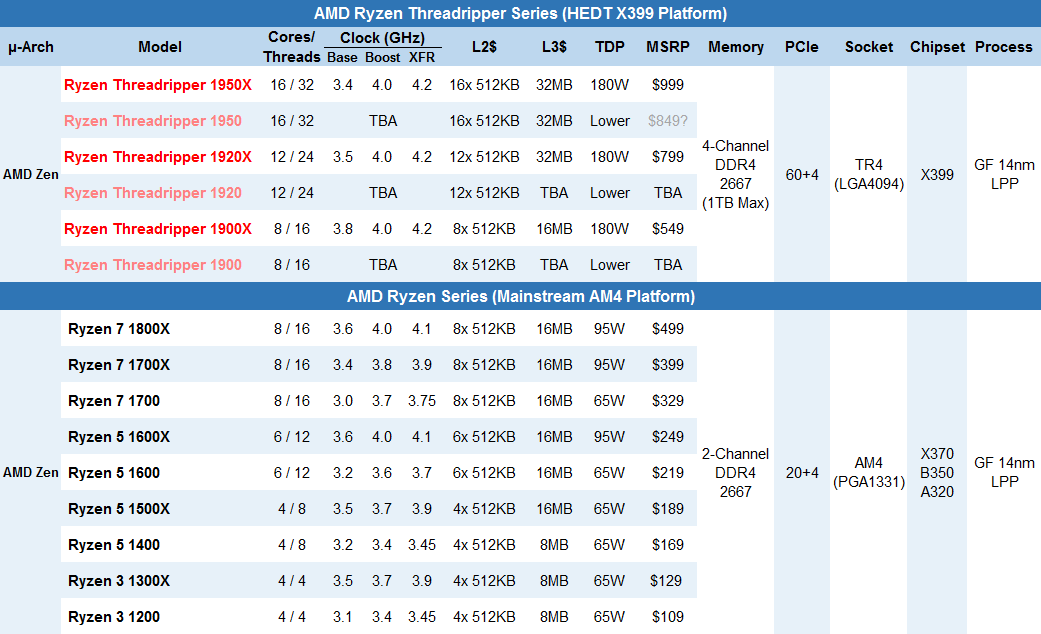Click the 'X399' chipset cell

coord(937,175)
